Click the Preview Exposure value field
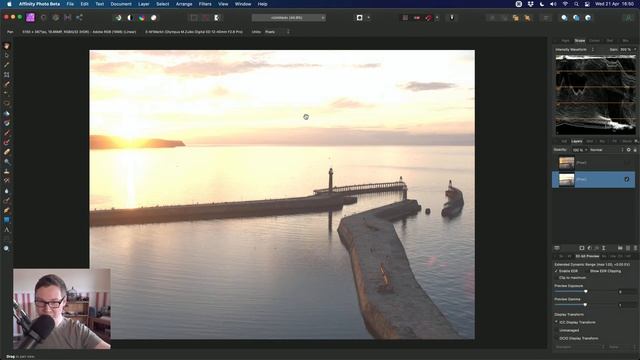Viewport: 640px width, 360px height. coord(627,291)
